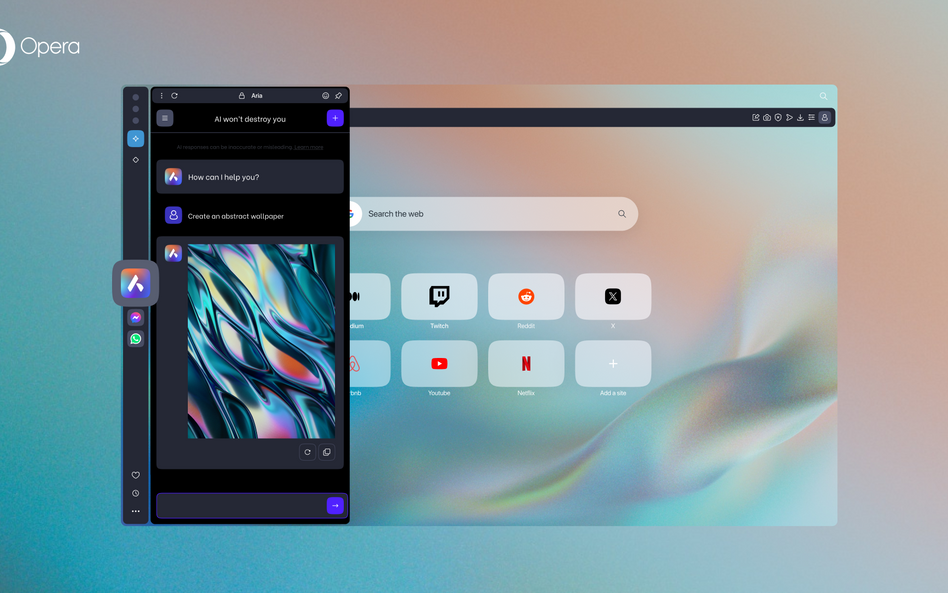Image resolution: width=948 pixels, height=593 pixels.
Task: Open WhatsApp in the sidebar
Action: pyautogui.click(x=135, y=339)
